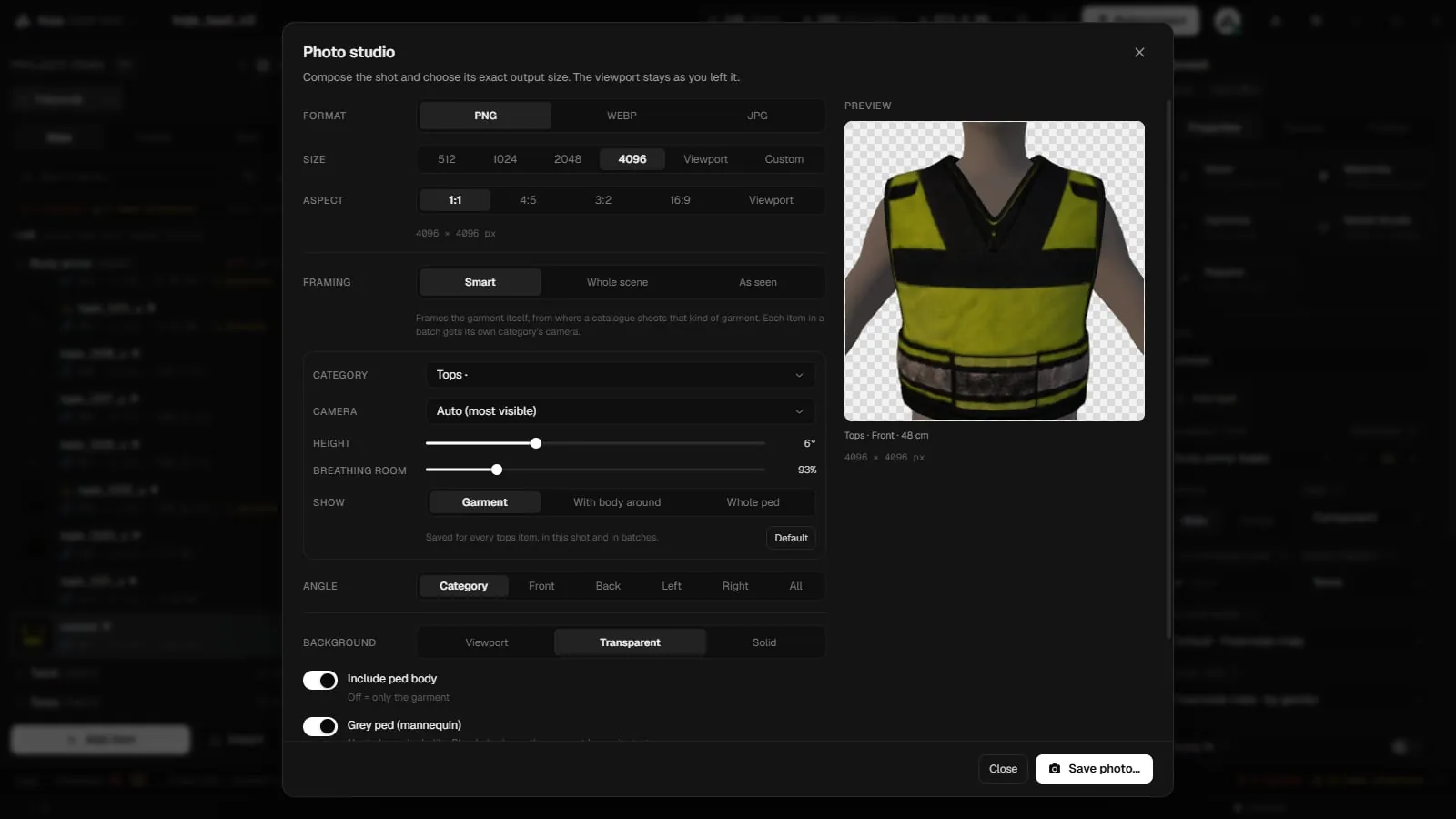Switch framing to Whole scene
The height and width of the screenshot is (819, 1456).
point(617,282)
